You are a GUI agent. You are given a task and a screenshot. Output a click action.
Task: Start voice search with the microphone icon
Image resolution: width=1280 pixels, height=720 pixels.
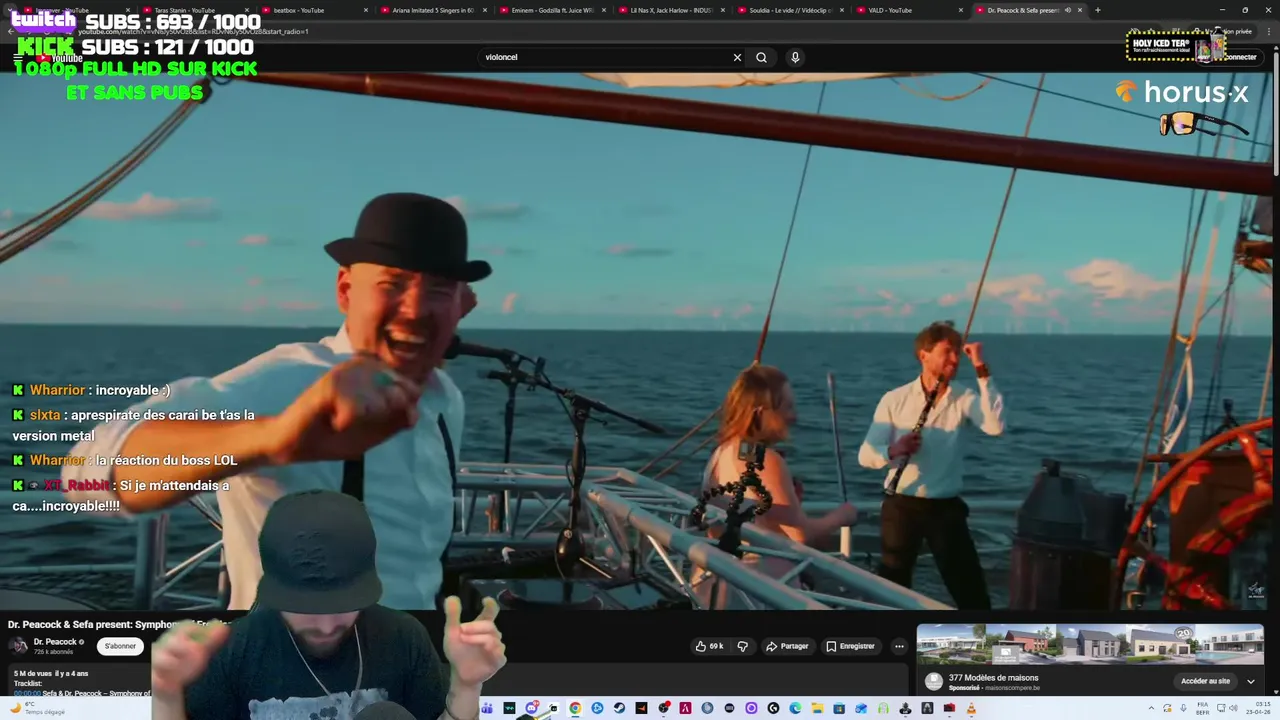[795, 57]
